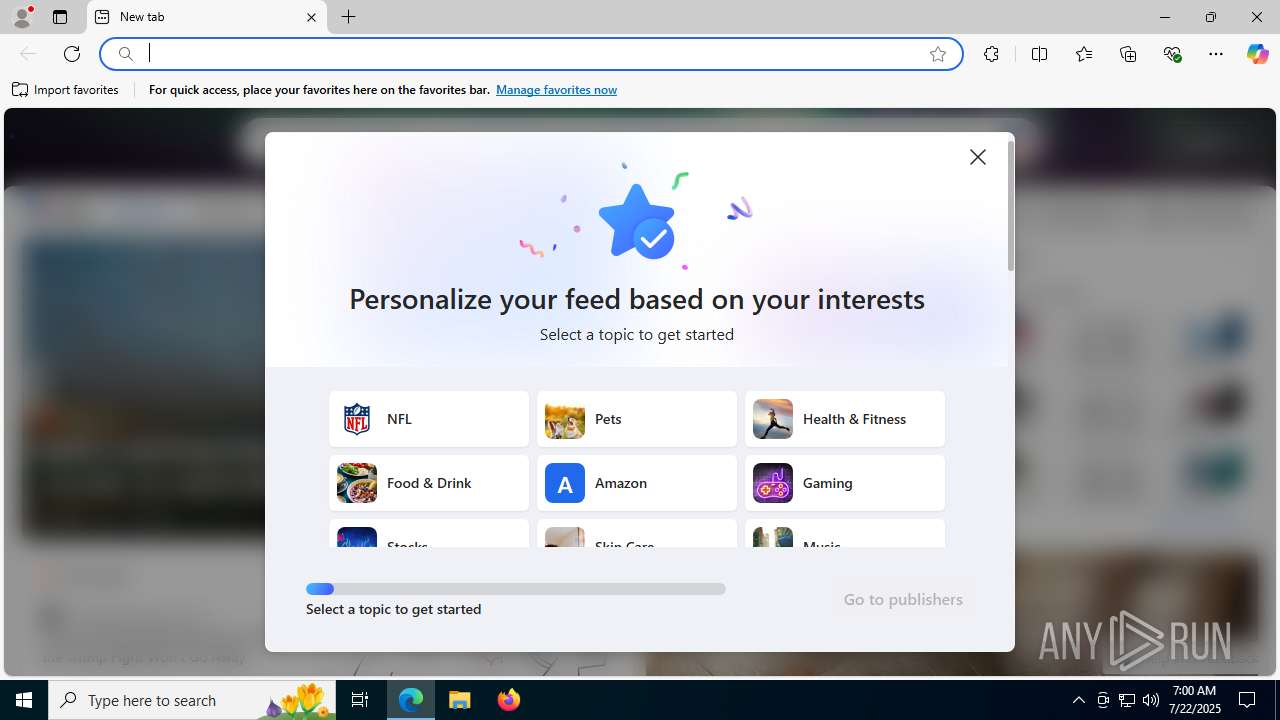Open Extensions puzzle icon
Screen dimensions: 1280x720
click(991, 54)
